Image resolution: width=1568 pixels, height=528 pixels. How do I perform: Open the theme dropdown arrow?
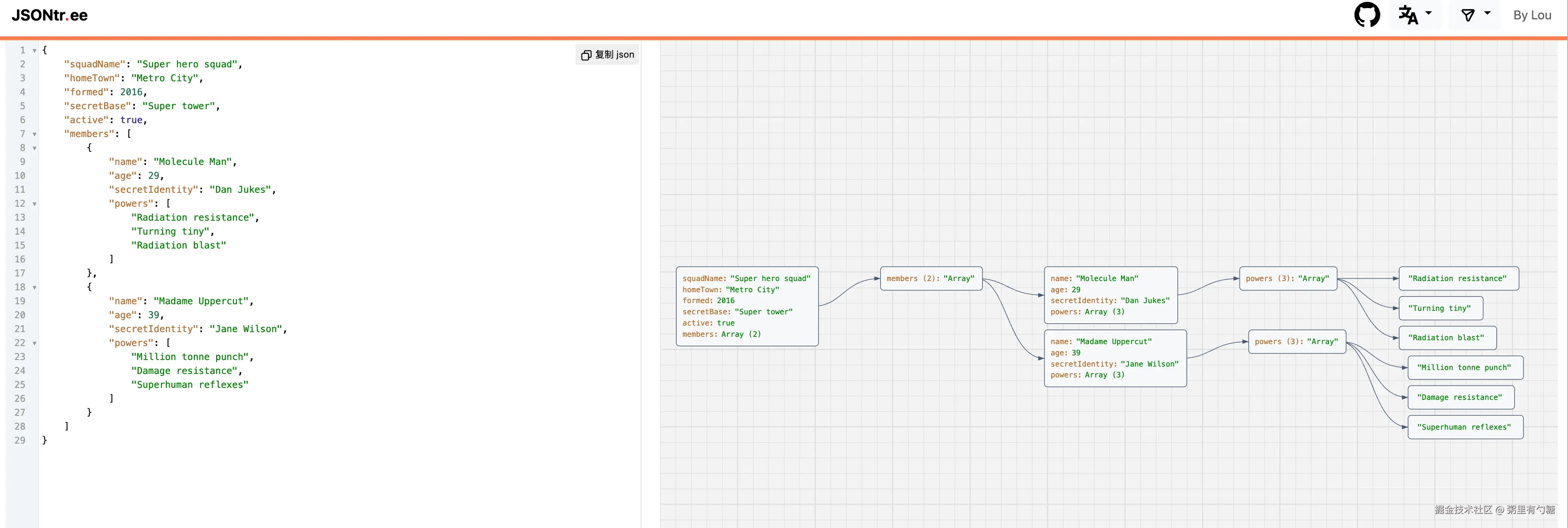(x=1488, y=13)
